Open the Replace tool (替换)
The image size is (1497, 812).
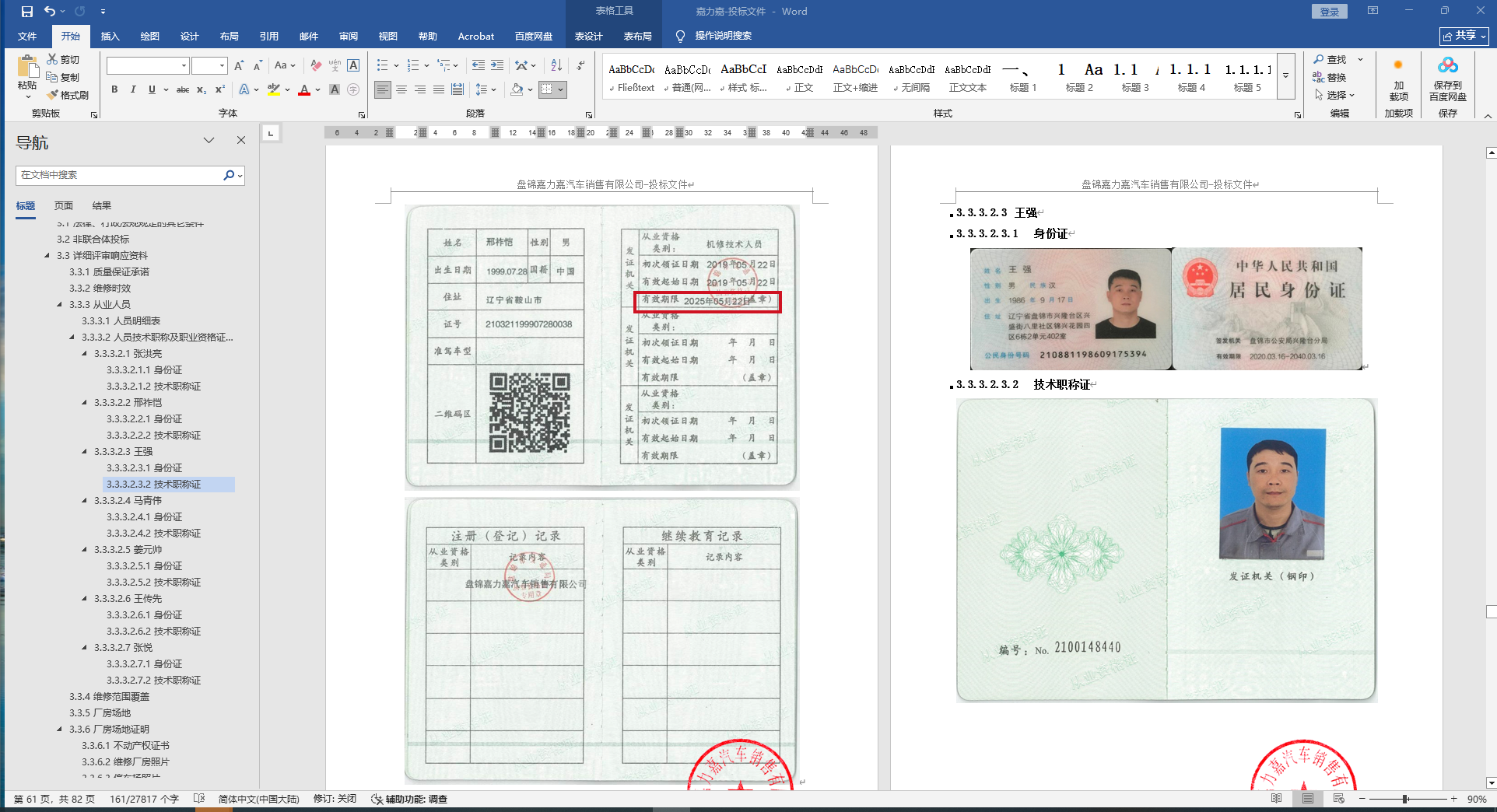pyautogui.click(x=1330, y=77)
